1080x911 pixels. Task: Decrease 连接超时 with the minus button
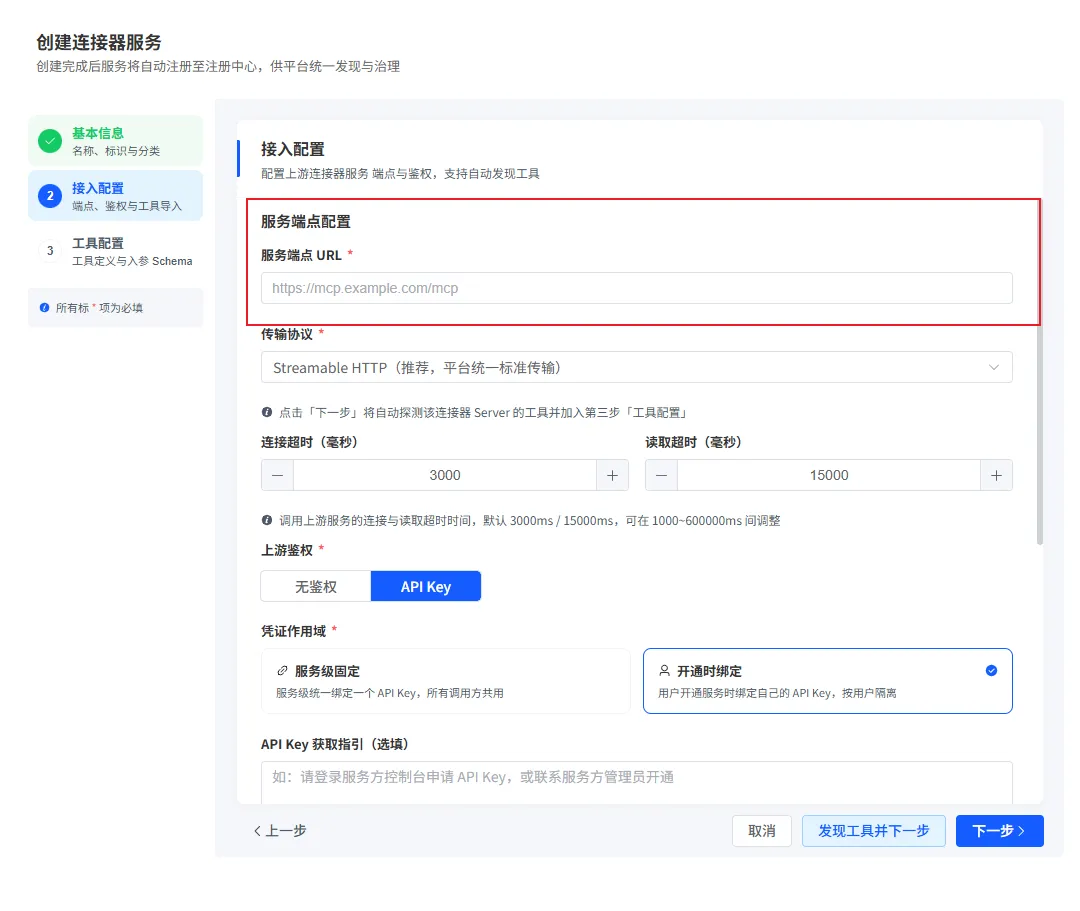coord(278,475)
